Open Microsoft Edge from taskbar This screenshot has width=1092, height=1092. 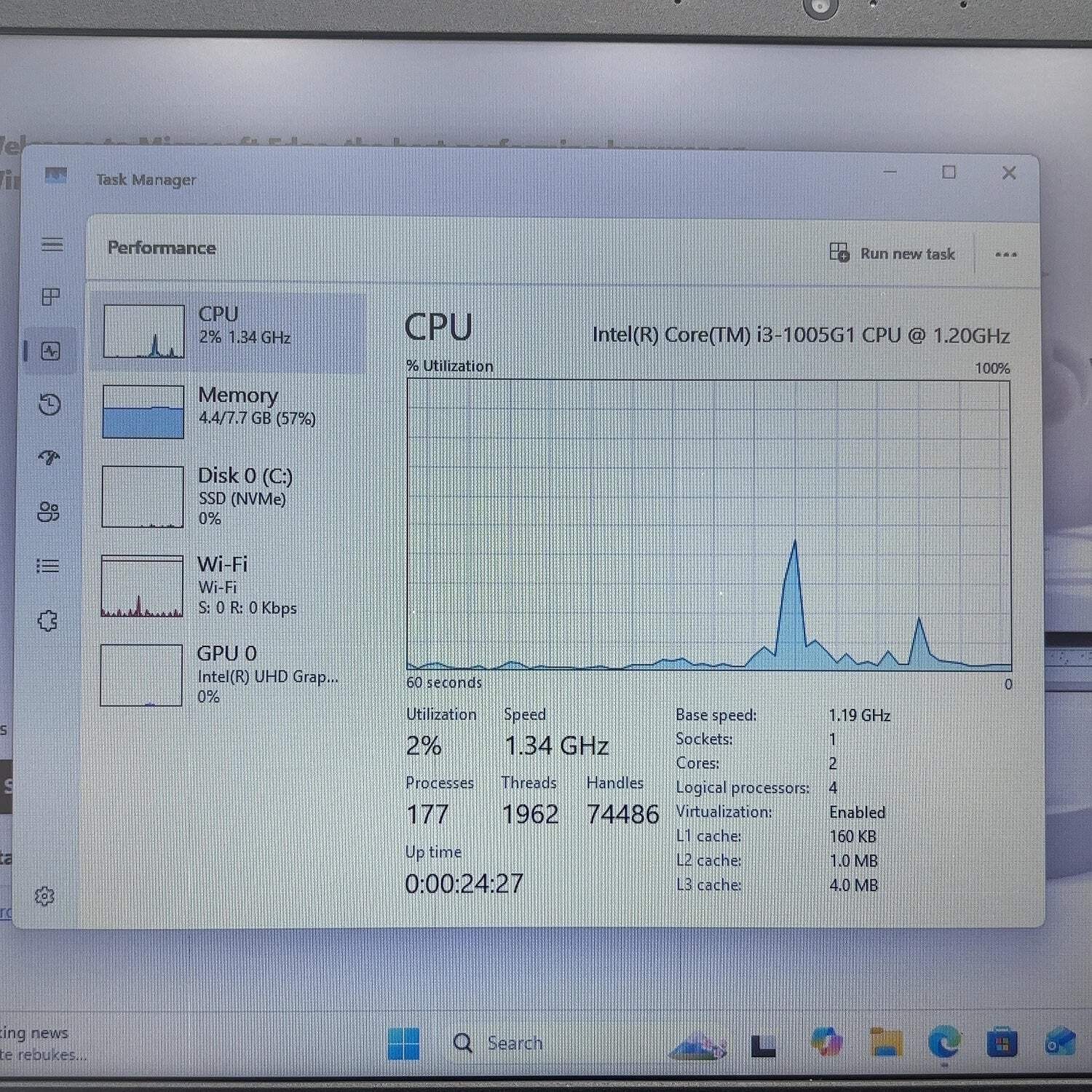pyautogui.click(x=944, y=1042)
